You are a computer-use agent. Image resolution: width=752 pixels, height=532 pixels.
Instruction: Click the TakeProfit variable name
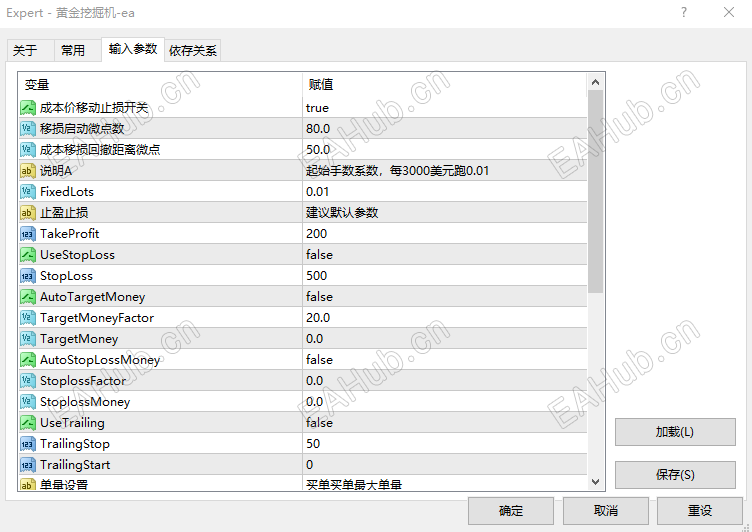pyautogui.click(x=70, y=234)
